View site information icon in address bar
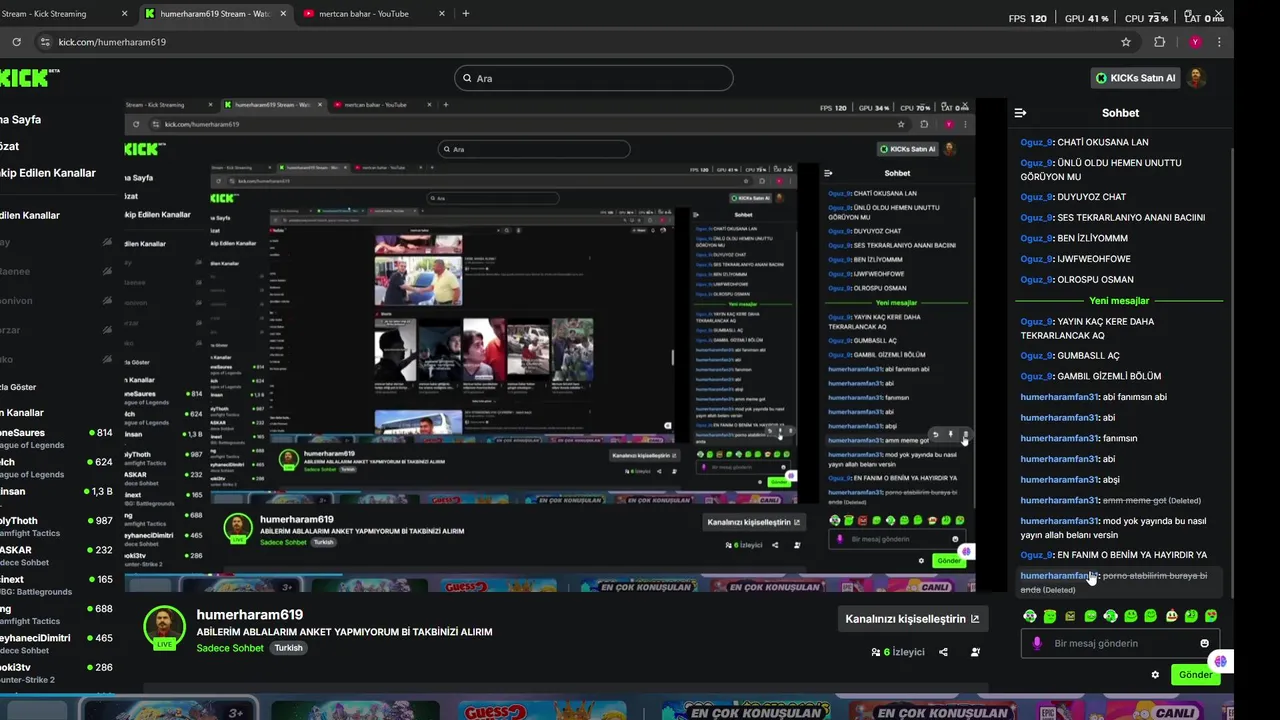The height and width of the screenshot is (720, 1280). pos(44,42)
